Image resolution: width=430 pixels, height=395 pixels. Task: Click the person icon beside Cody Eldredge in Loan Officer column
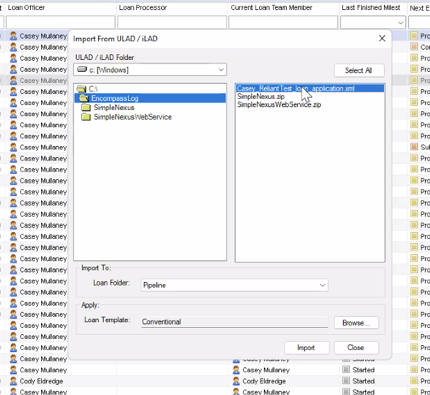[13, 381]
